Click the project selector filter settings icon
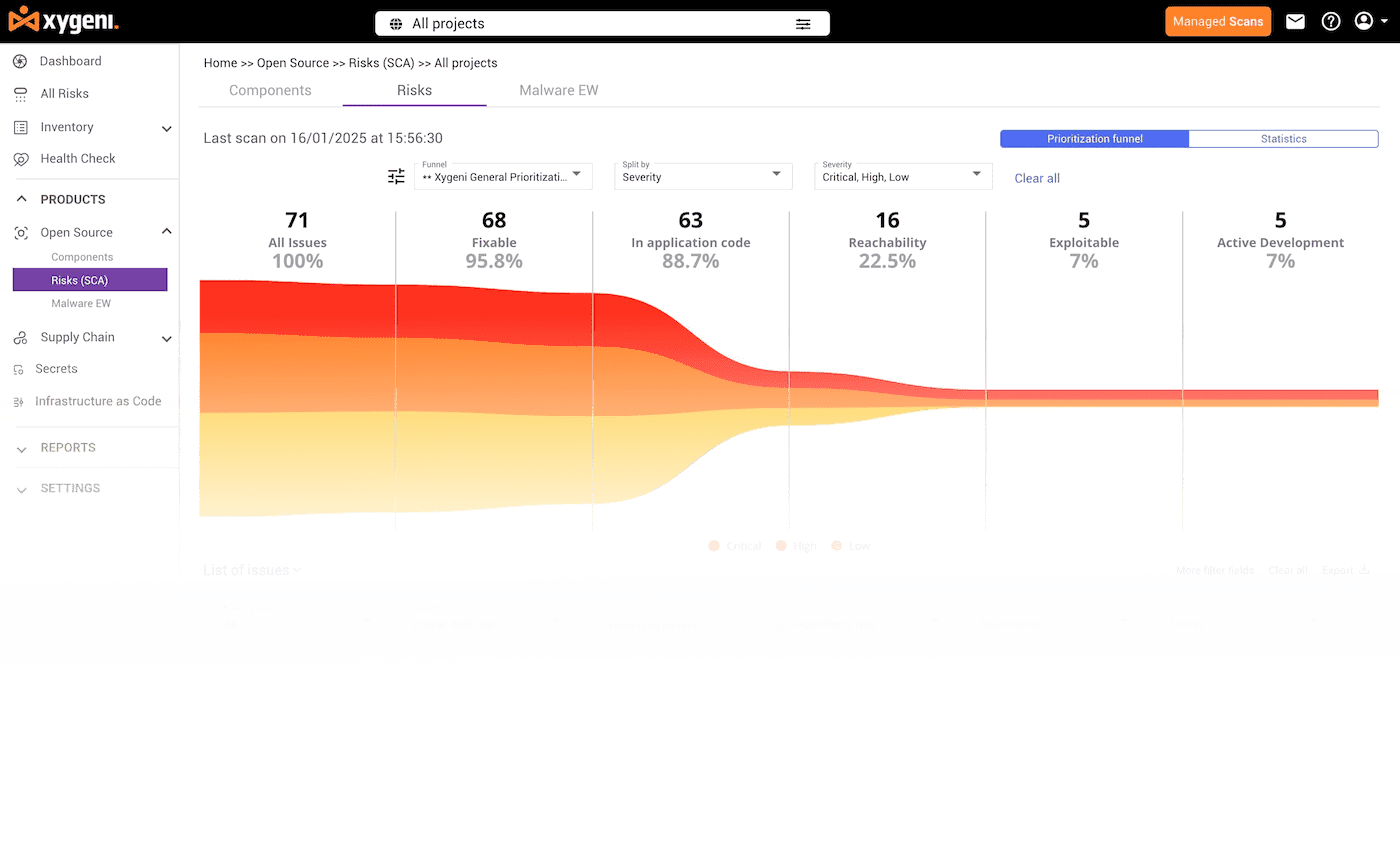1400x855 pixels. click(803, 24)
